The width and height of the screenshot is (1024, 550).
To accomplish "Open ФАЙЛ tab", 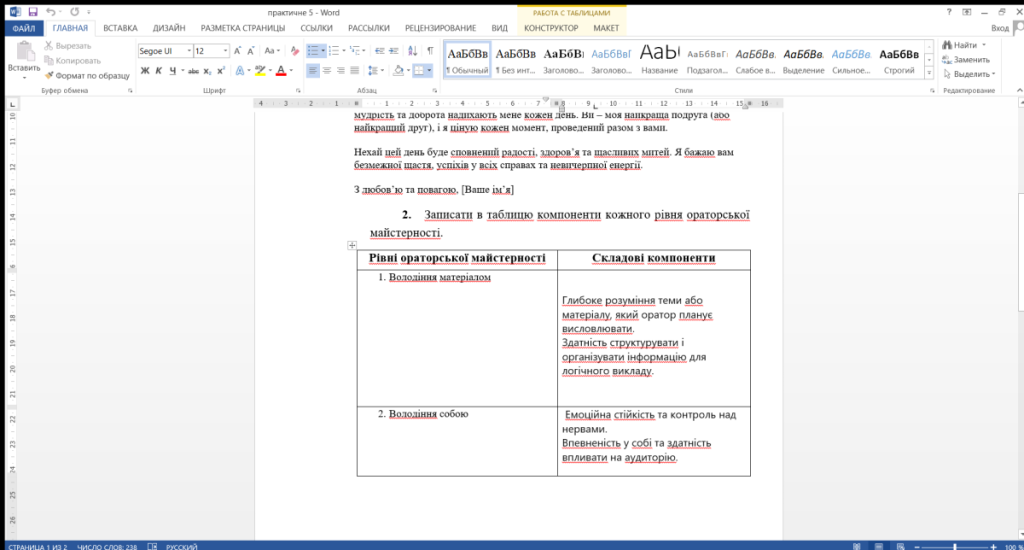I will point(24,28).
